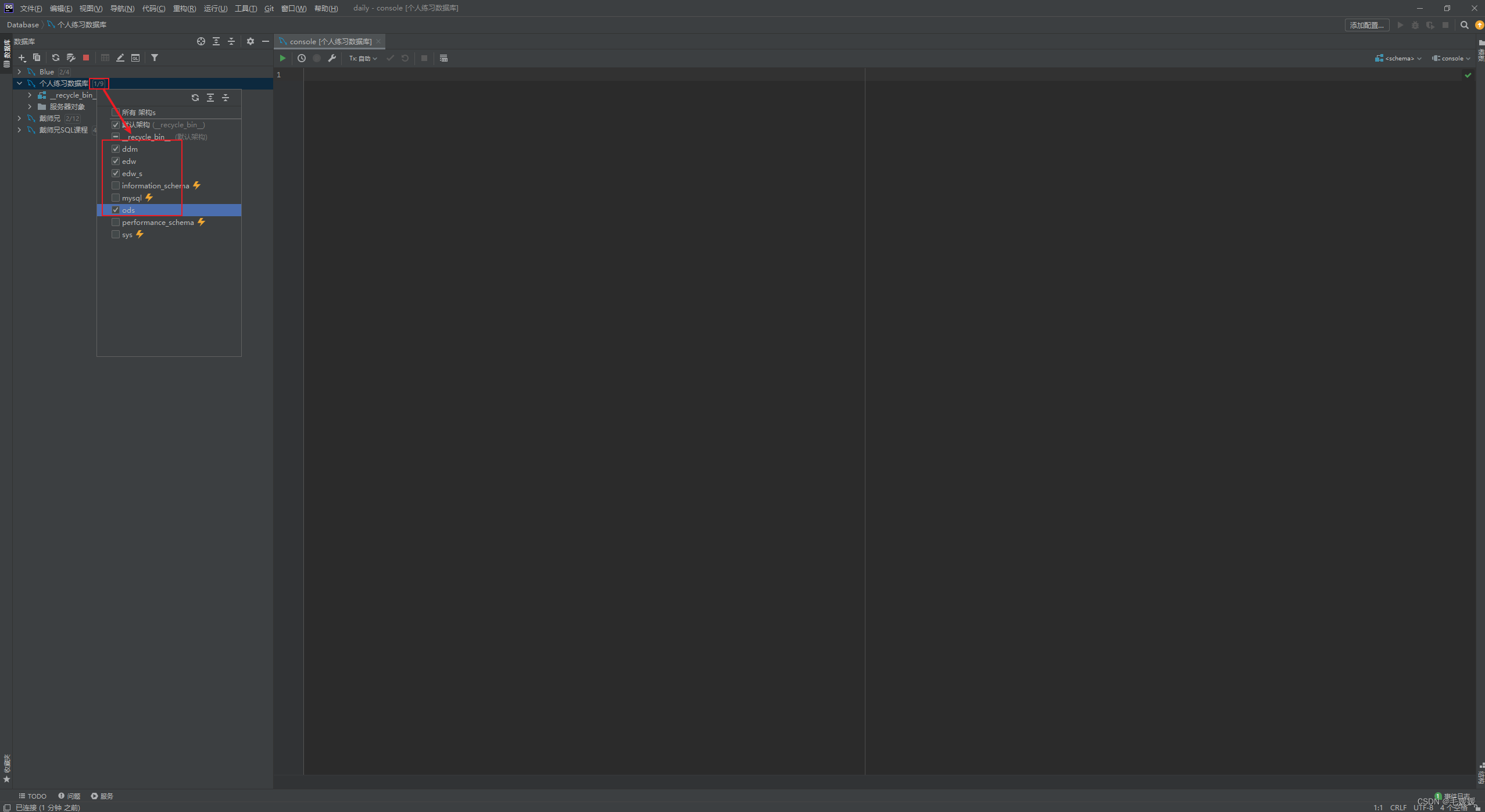1485x812 pixels.
Task: Open the Git menu
Action: [x=269, y=8]
